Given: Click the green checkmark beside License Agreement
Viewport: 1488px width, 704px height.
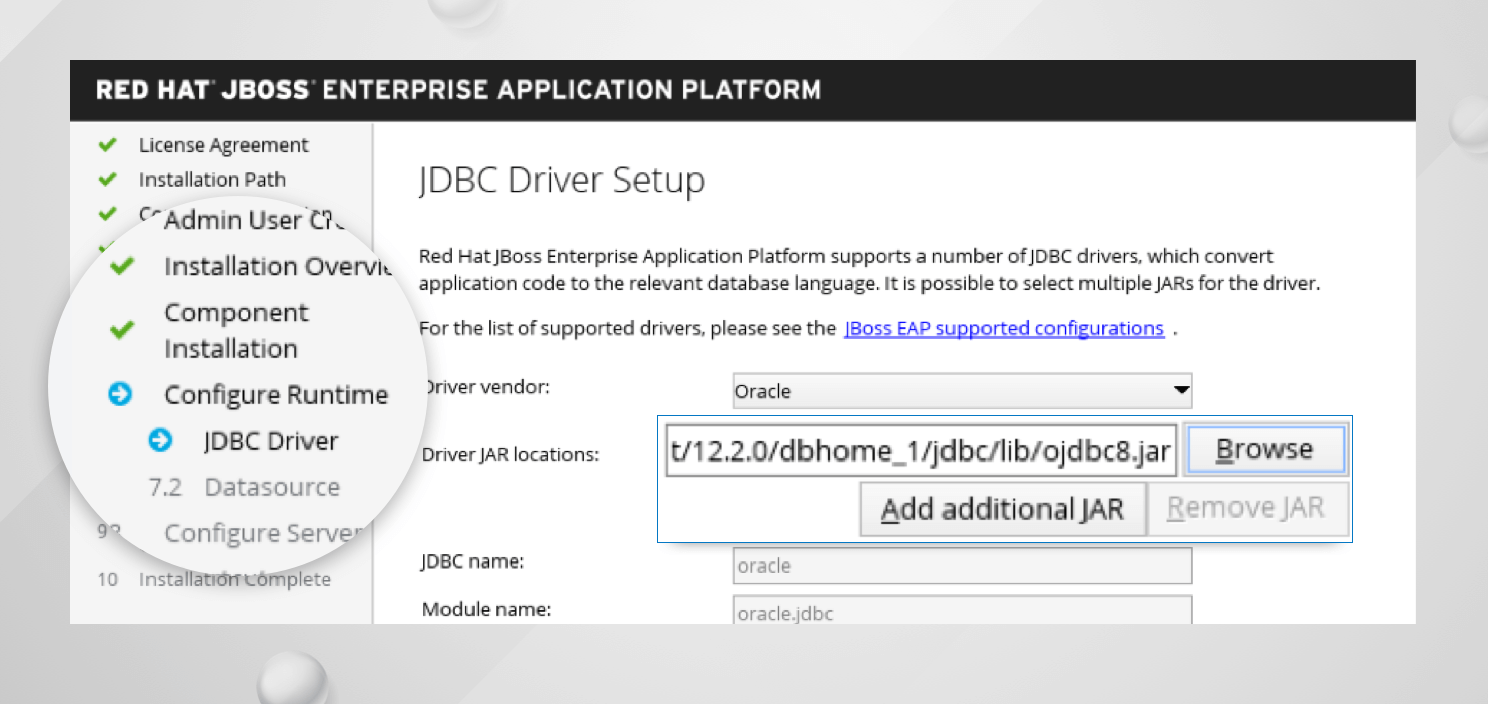Looking at the screenshot, I should click(x=108, y=145).
